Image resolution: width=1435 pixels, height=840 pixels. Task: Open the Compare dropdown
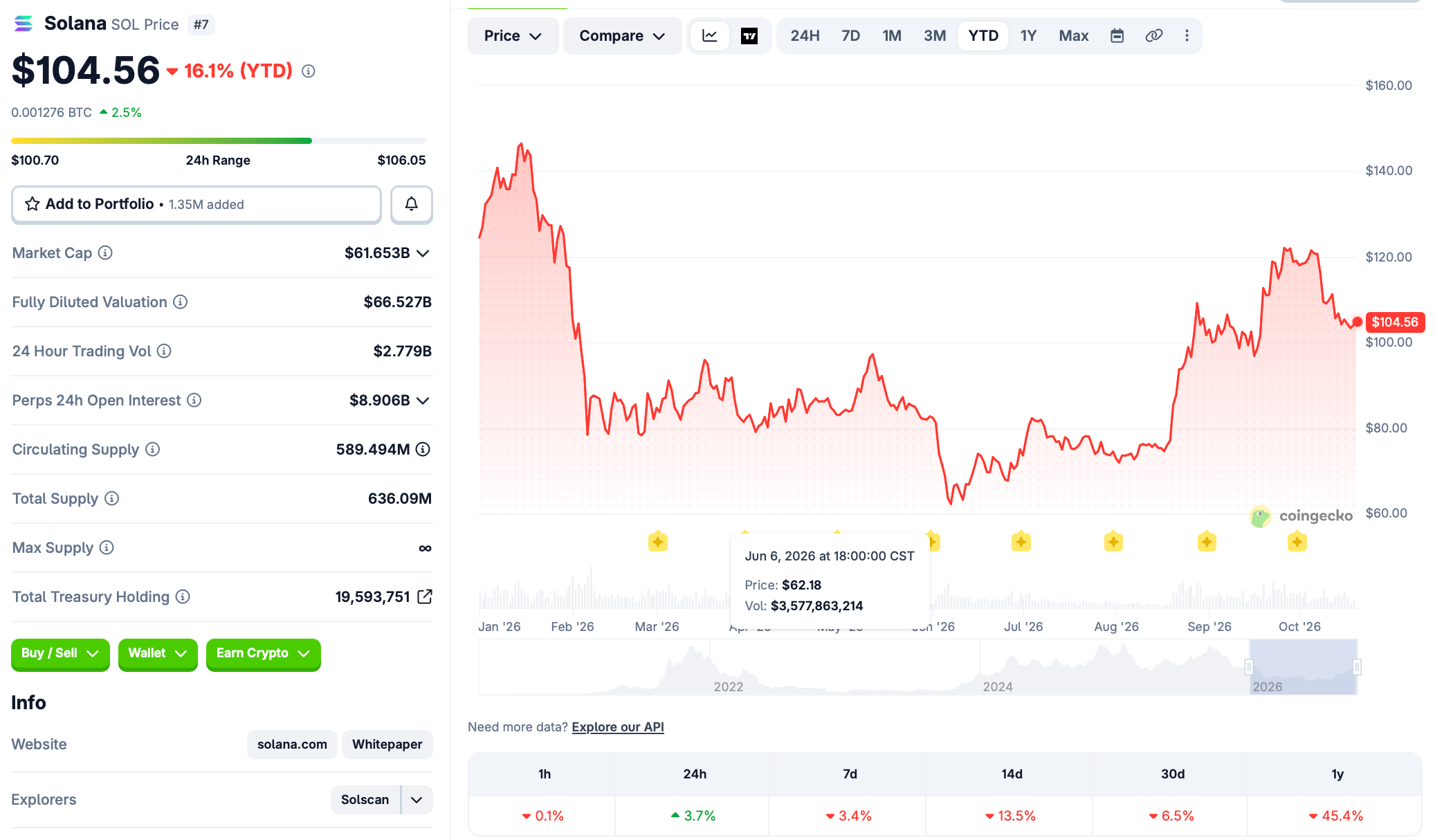[622, 36]
